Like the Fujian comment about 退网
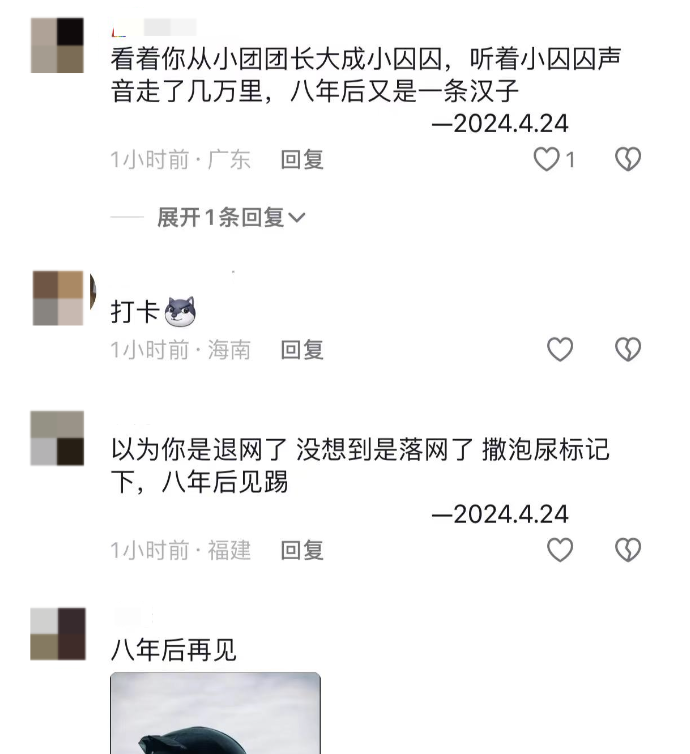Viewport: 690px width, 754px height. pyautogui.click(x=560, y=550)
